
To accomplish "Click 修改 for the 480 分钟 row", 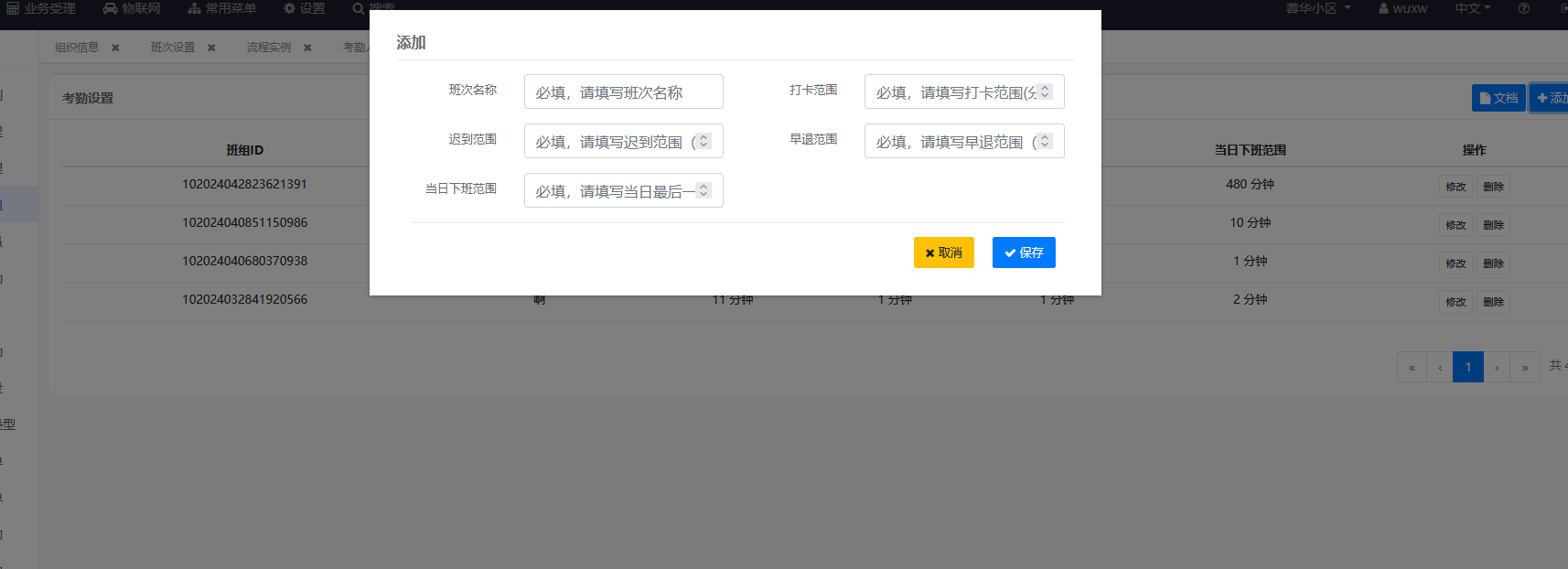I will pos(1455,187).
